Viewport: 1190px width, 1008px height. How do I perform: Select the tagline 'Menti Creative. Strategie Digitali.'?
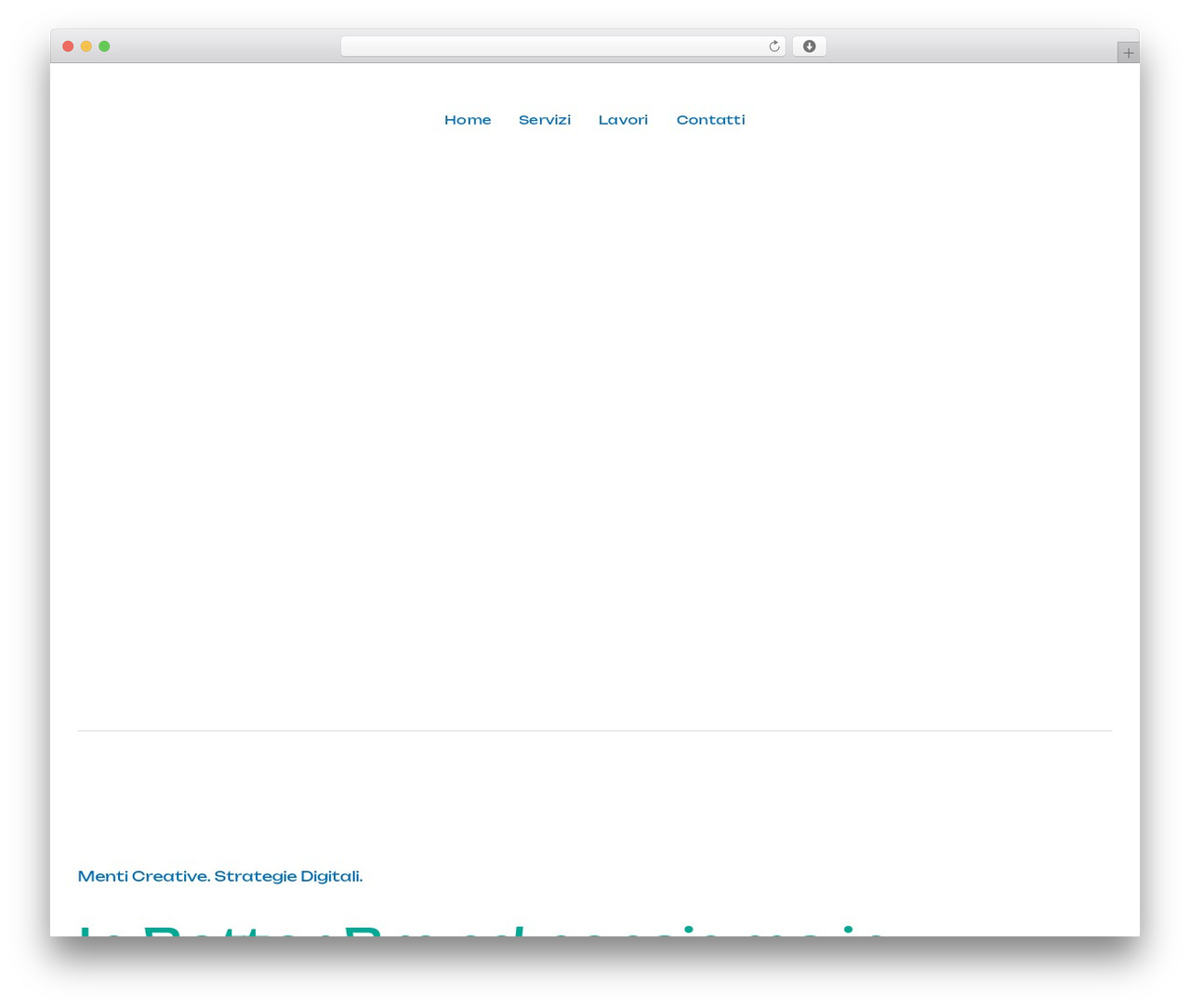click(220, 876)
